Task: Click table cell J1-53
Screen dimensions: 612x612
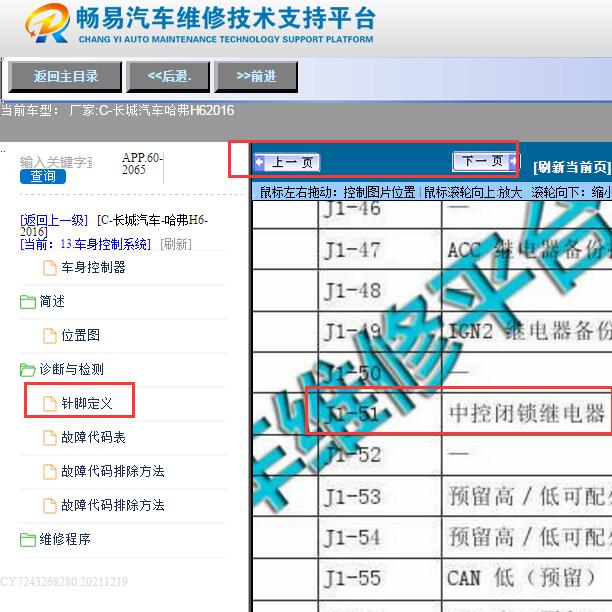Action: (380, 496)
